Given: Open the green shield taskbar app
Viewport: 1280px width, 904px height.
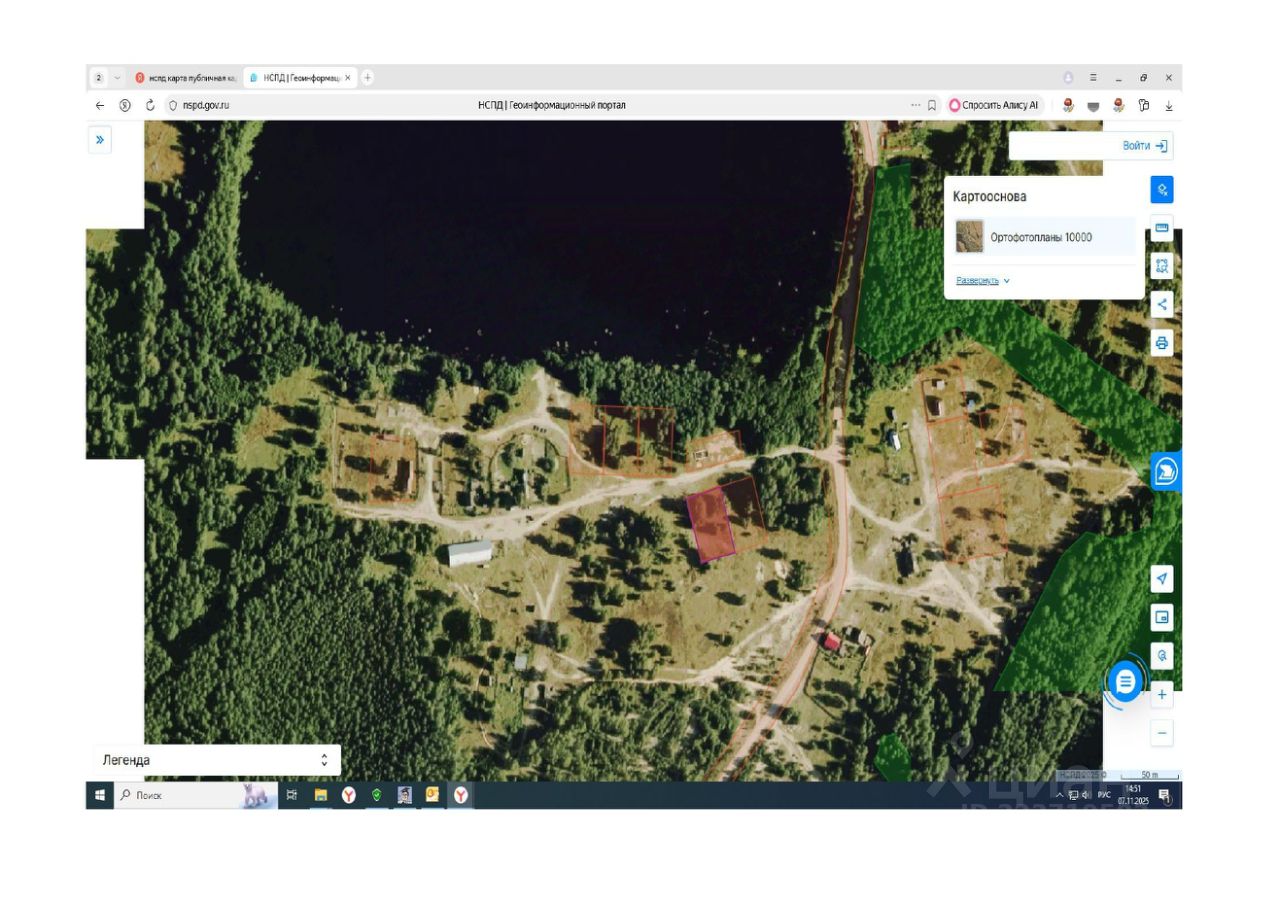Looking at the screenshot, I should coord(377,795).
